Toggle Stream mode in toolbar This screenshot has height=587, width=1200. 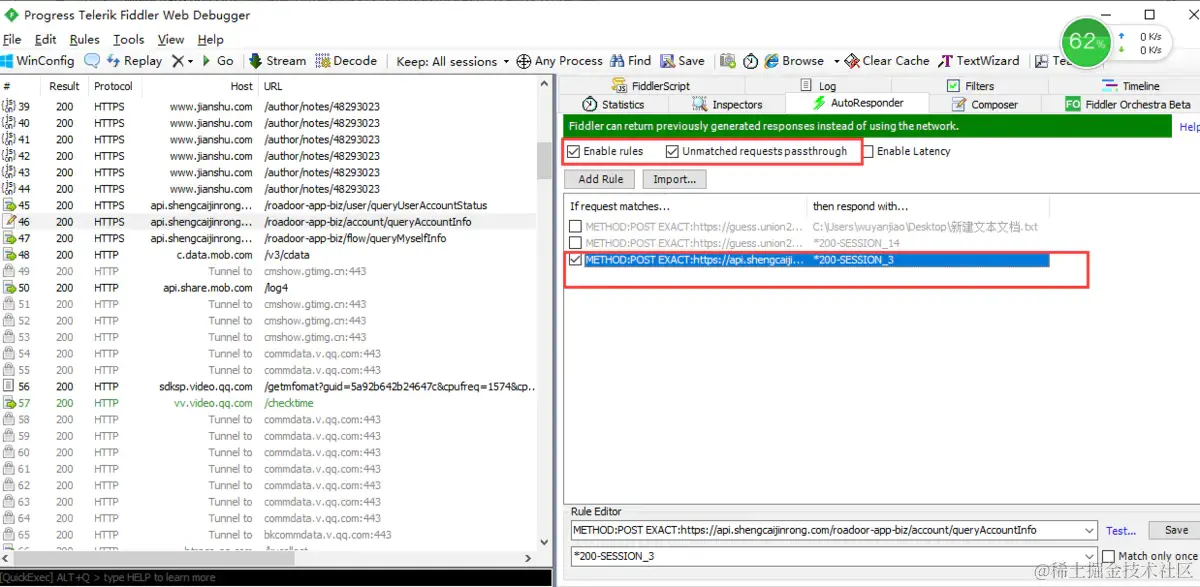(x=278, y=61)
